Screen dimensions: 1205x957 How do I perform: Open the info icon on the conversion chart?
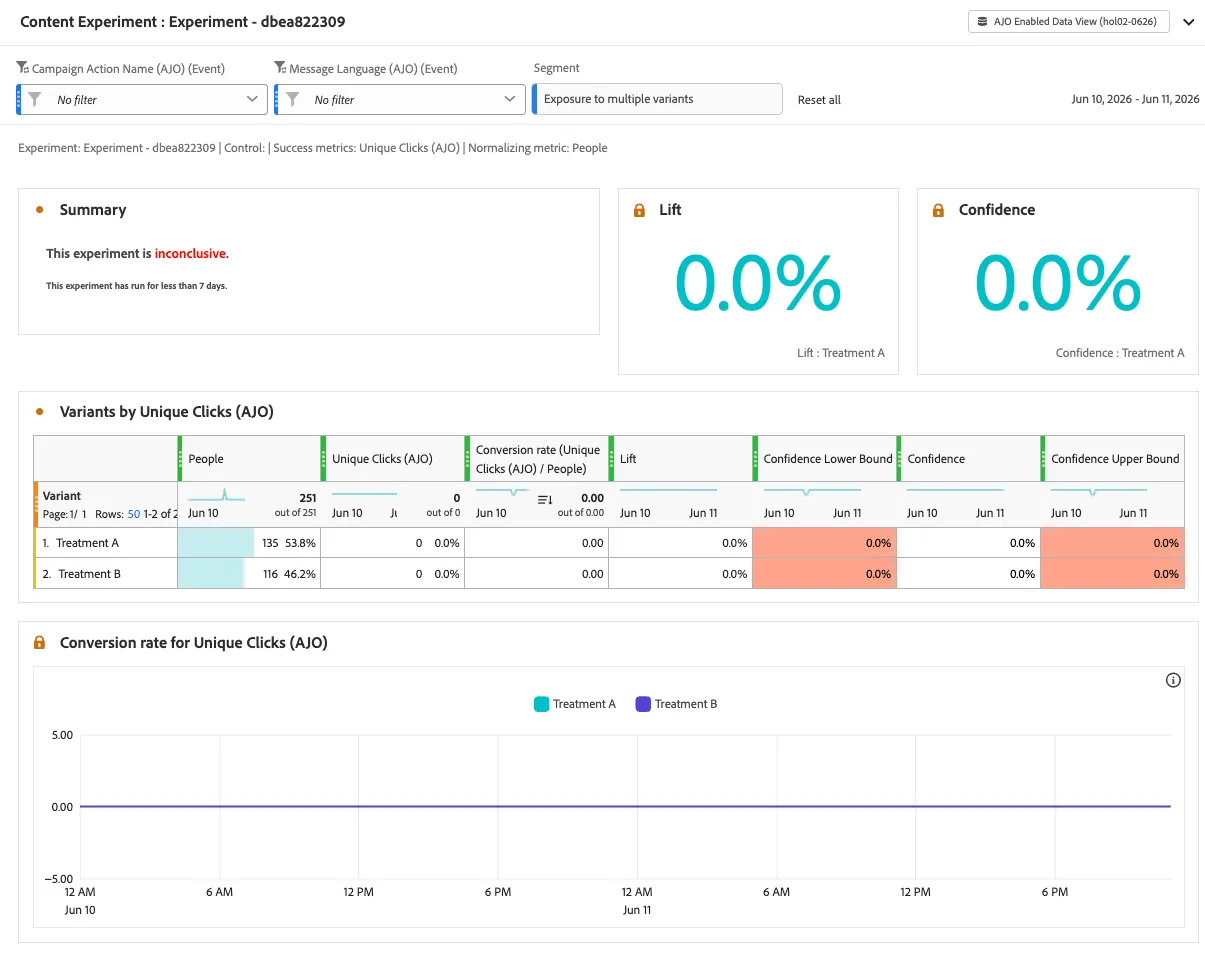1174,680
